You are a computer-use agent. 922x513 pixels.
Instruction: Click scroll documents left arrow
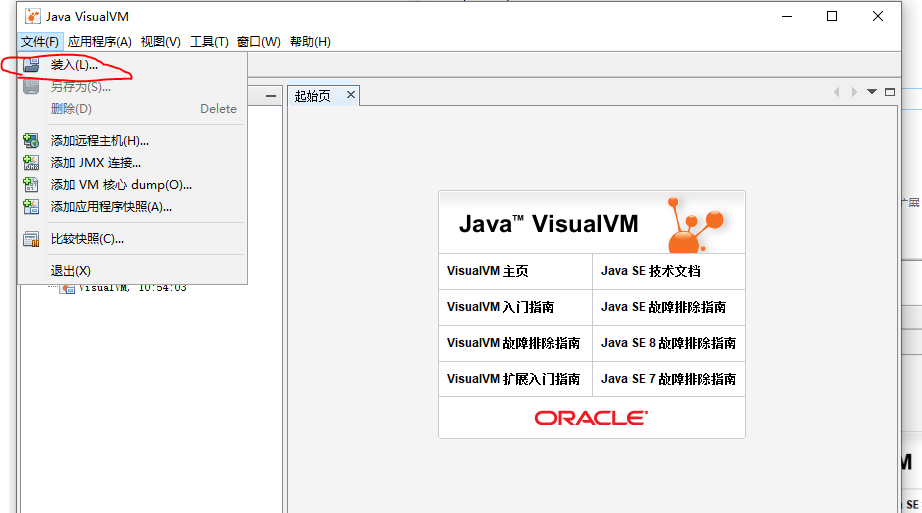[836, 92]
